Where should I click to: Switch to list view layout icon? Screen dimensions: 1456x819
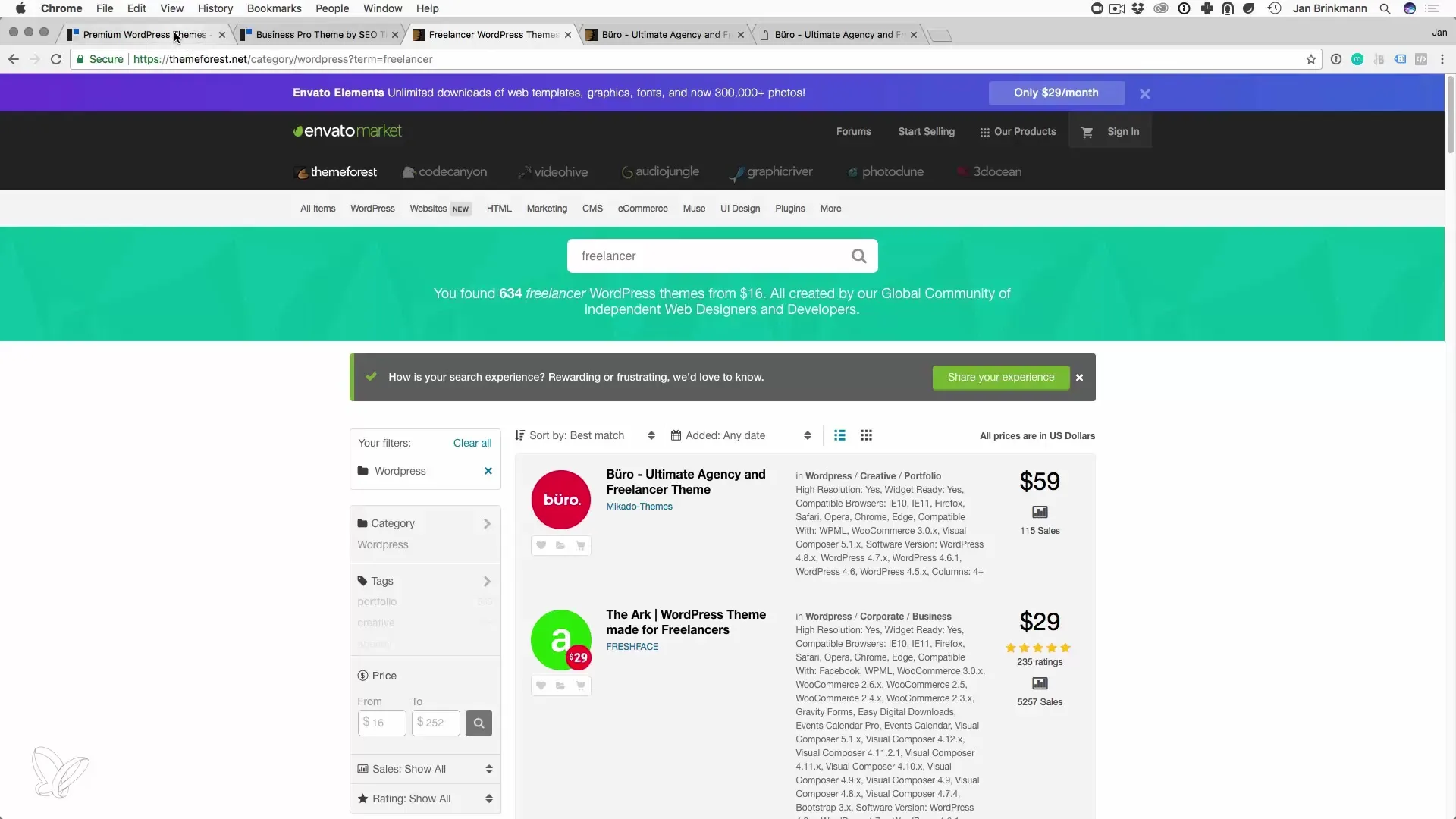coord(839,435)
